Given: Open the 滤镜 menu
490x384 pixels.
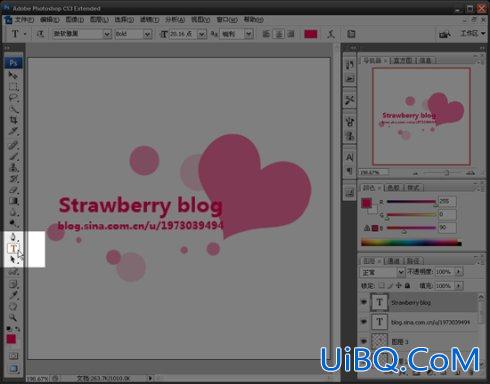Looking at the screenshot, I should tap(149, 20).
